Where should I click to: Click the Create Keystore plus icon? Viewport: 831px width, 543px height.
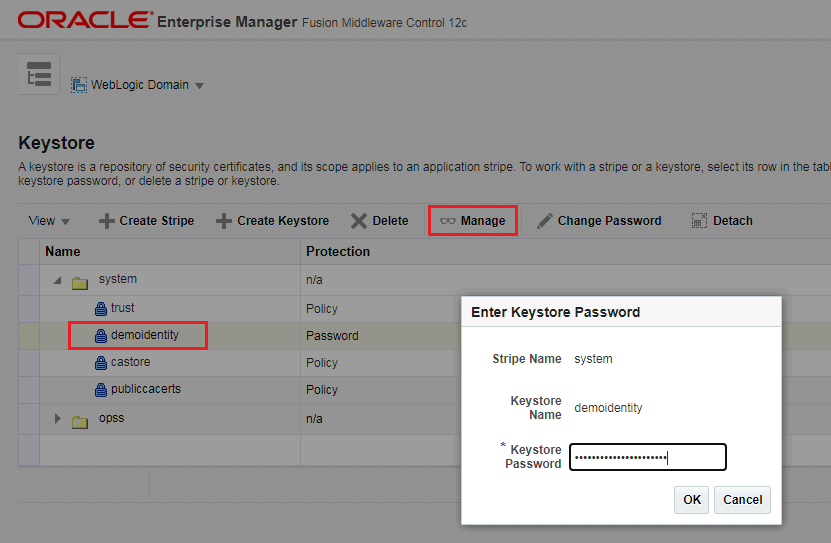(x=224, y=221)
